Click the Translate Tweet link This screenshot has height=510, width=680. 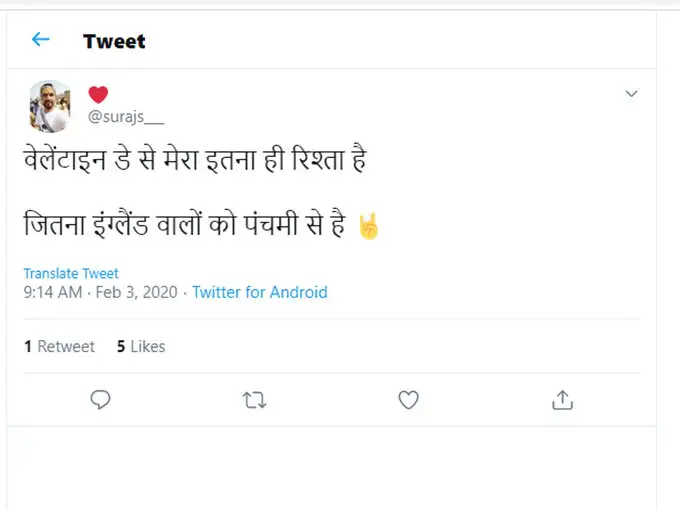point(71,273)
